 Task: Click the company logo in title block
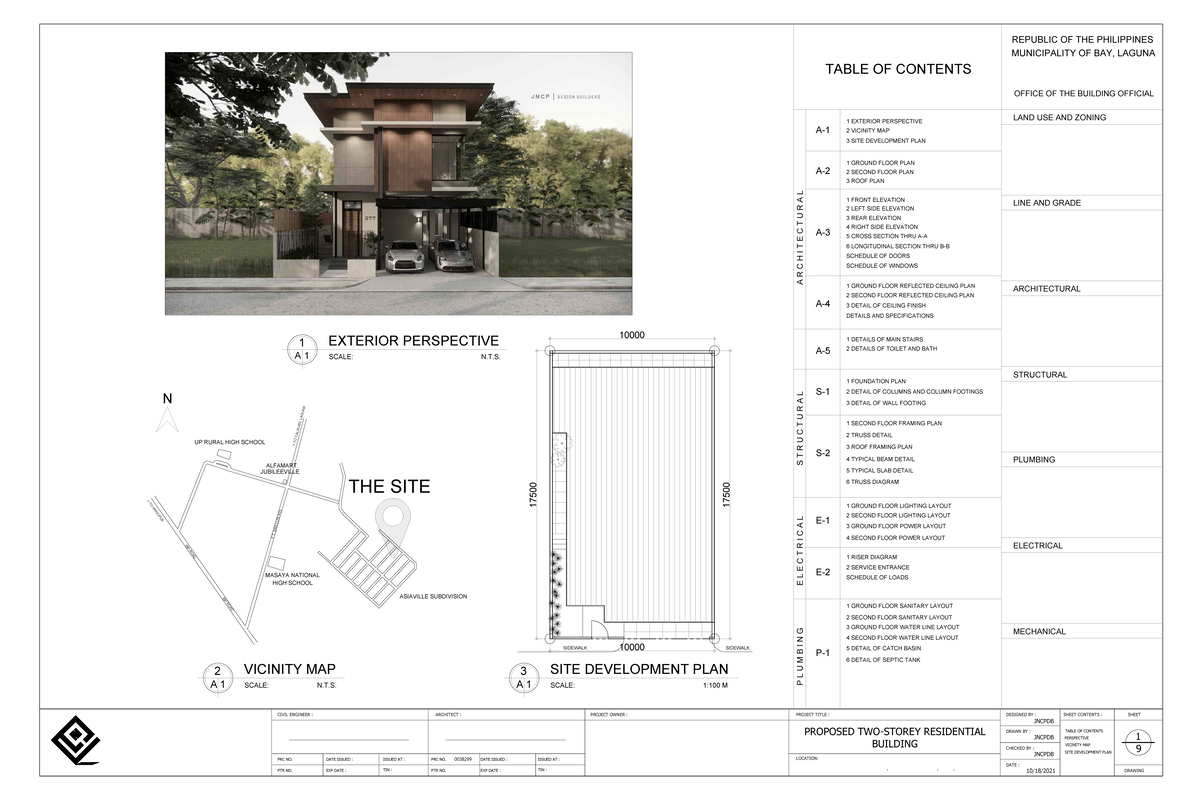coord(76,741)
